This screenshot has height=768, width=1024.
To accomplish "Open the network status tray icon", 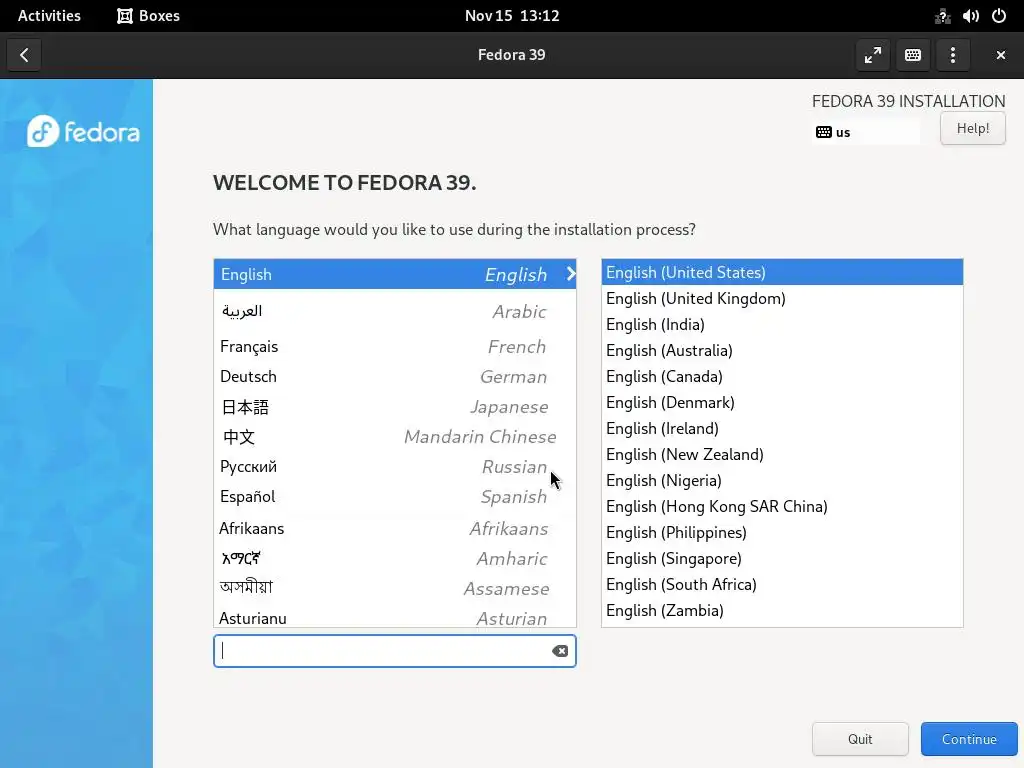I will (x=942, y=16).
